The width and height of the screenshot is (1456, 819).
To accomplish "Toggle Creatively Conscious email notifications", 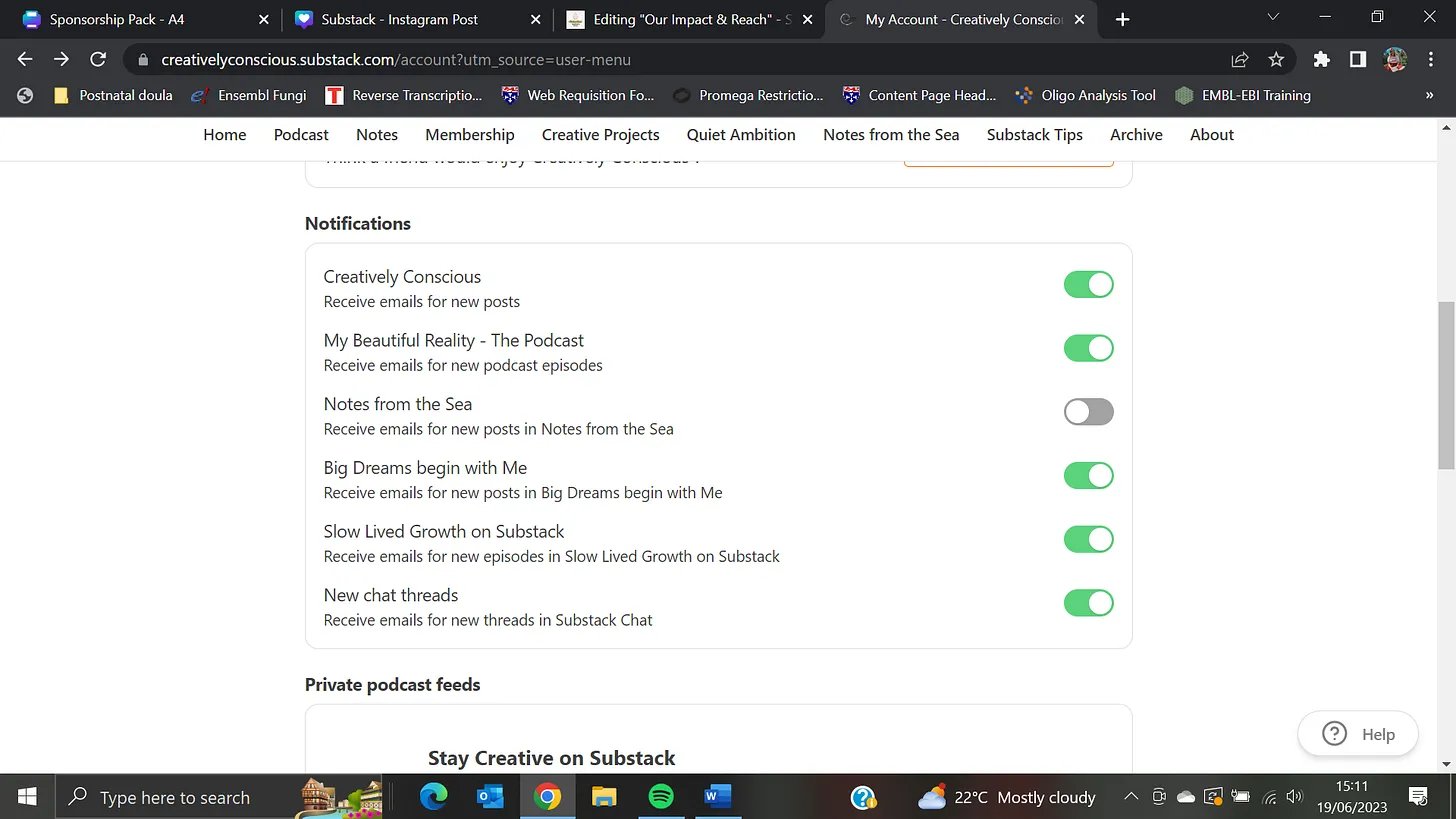I will [x=1088, y=285].
